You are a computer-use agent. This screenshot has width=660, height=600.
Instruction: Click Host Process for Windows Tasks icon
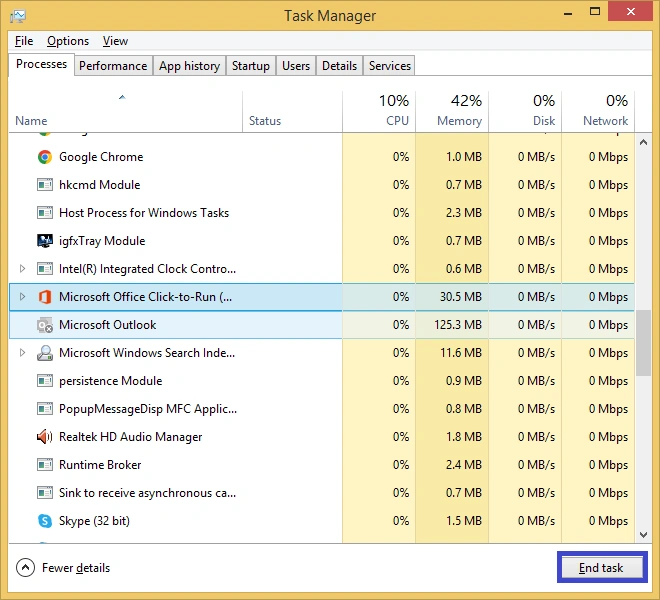click(45, 213)
